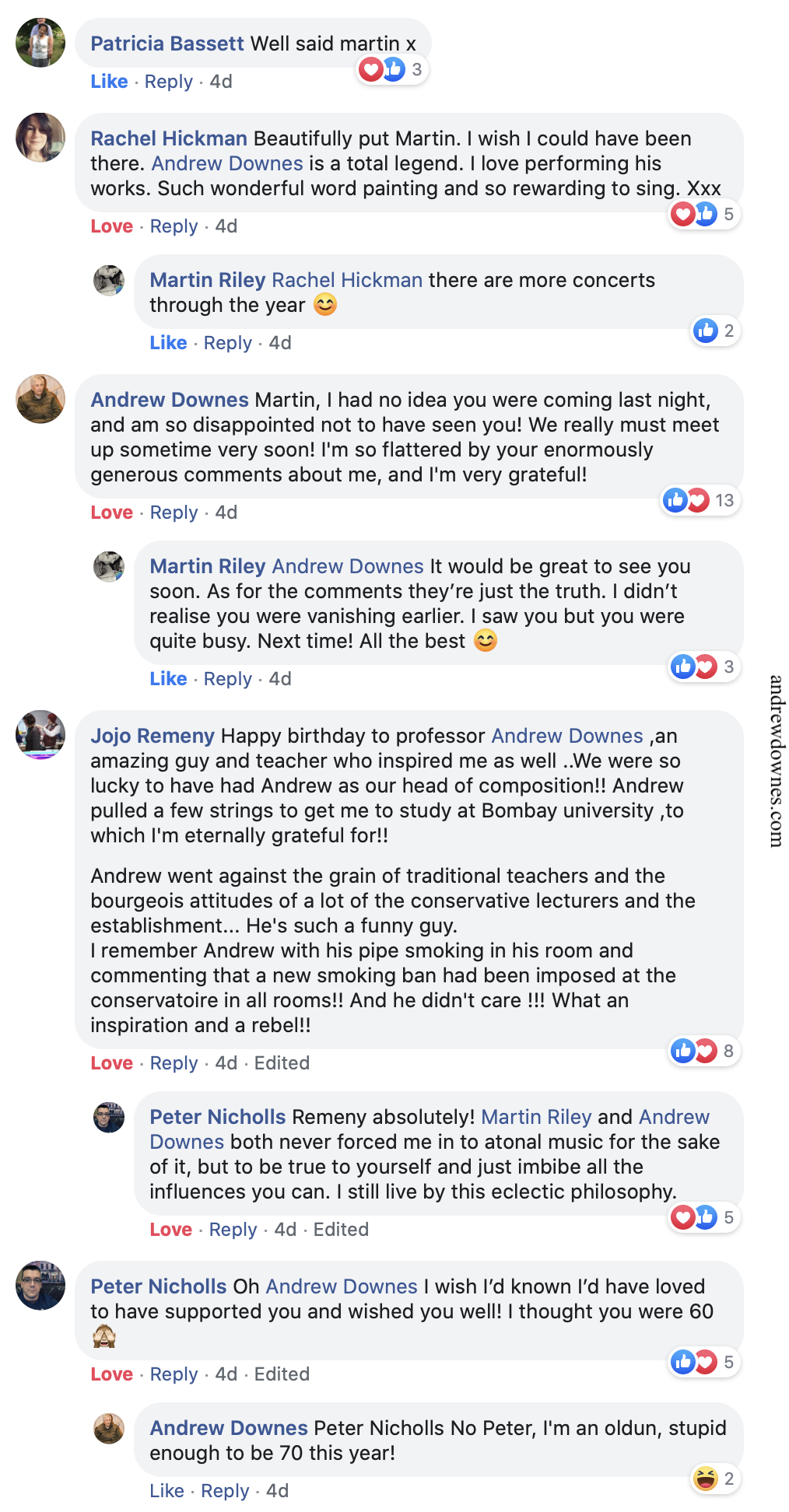Image resolution: width=789 pixels, height=1512 pixels.
Task: Open reactions on Jojo Remeny's comment
Action: (x=704, y=1051)
